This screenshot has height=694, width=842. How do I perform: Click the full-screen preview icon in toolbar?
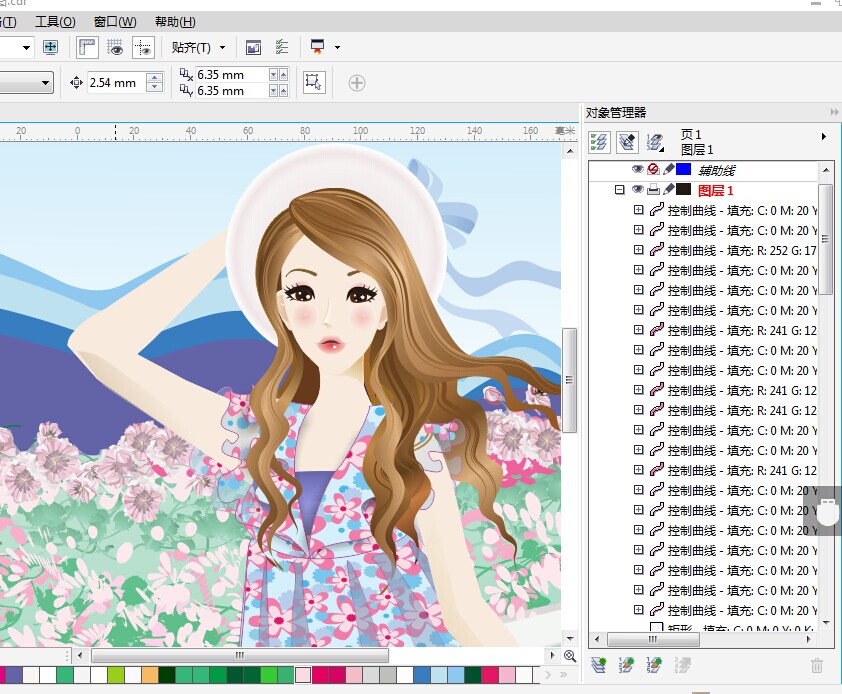50,47
